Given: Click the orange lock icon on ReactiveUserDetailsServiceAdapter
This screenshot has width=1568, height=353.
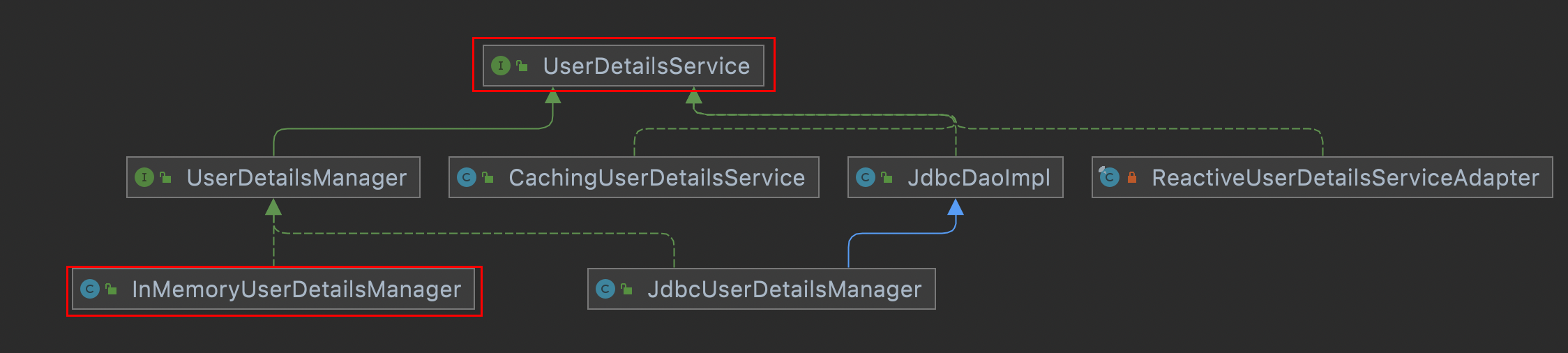Looking at the screenshot, I should [x=1131, y=178].
